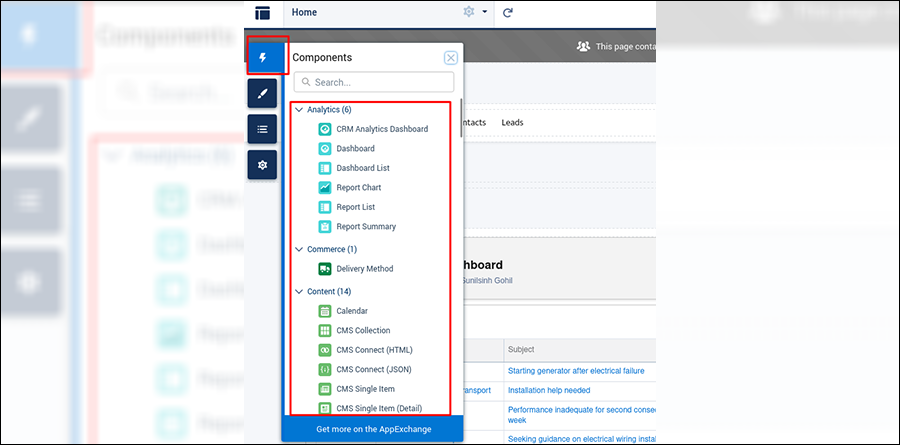
Task: Click Get more on the AppExchange
Action: pyautogui.click(x=373, y=429)
